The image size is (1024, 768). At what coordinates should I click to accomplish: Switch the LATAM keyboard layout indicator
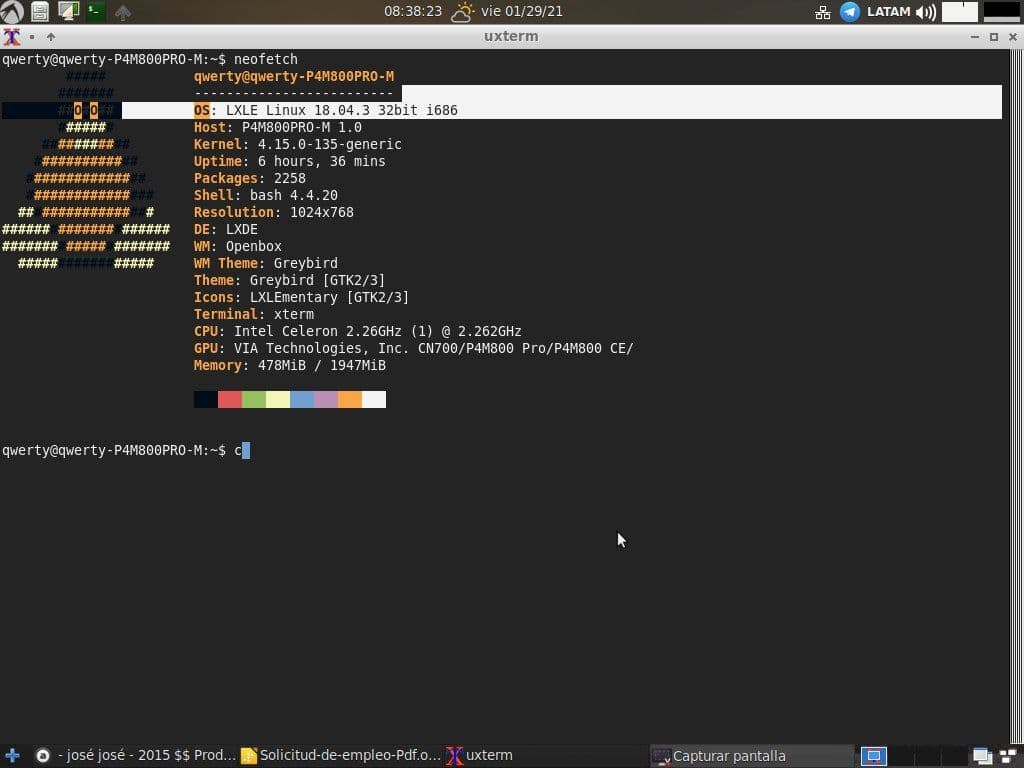tap(887, 12)
